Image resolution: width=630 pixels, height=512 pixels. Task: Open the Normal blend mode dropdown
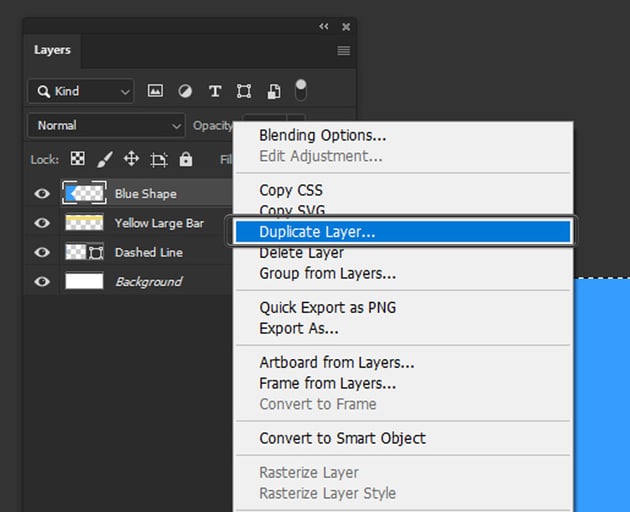pos(106,126)
